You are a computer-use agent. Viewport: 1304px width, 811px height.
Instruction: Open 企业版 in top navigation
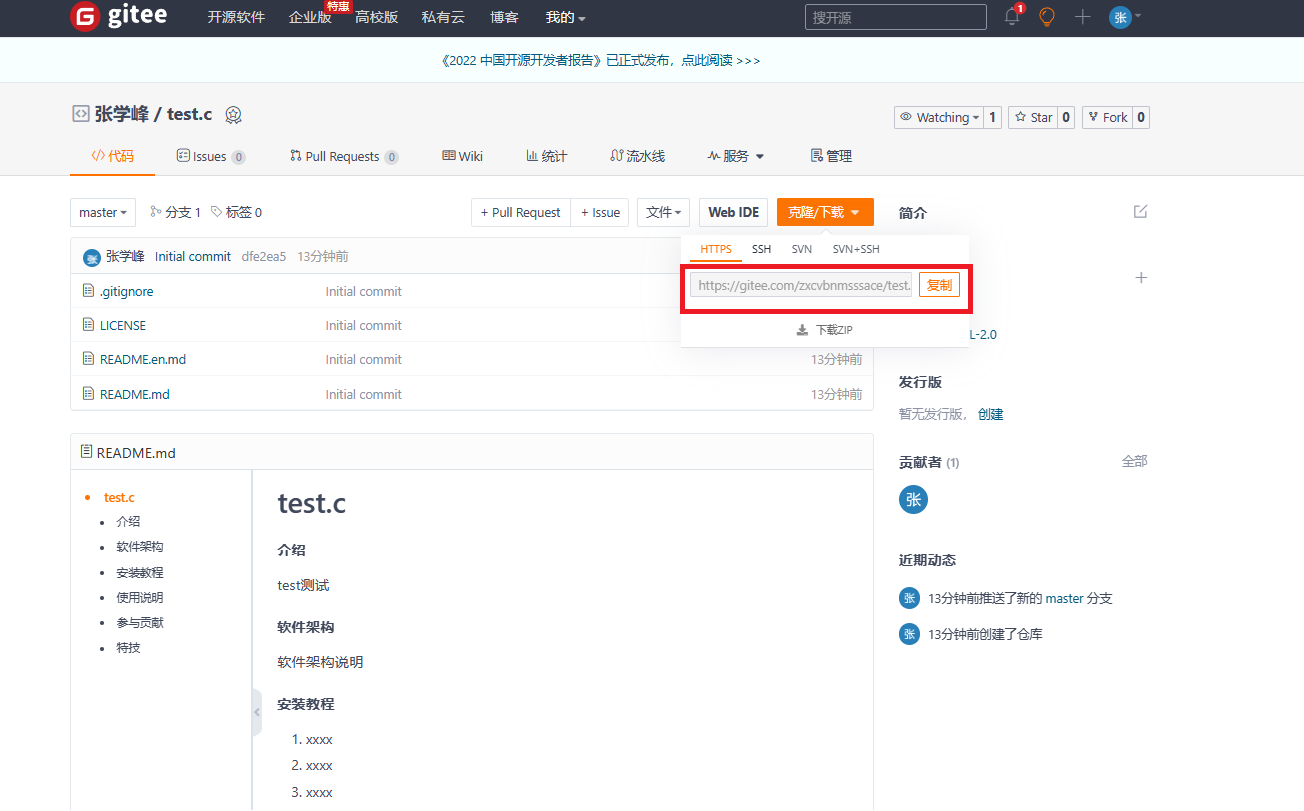310,17
